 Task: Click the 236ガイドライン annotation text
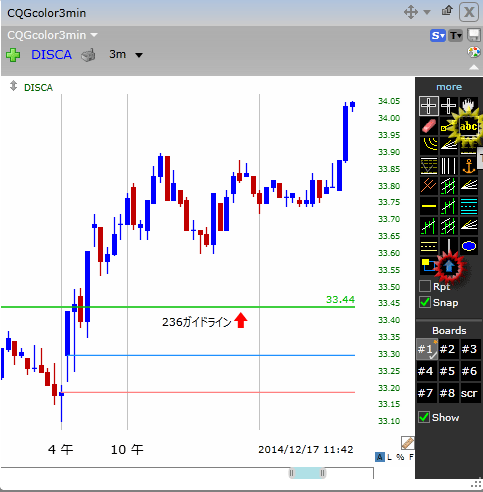coord(197,322)
